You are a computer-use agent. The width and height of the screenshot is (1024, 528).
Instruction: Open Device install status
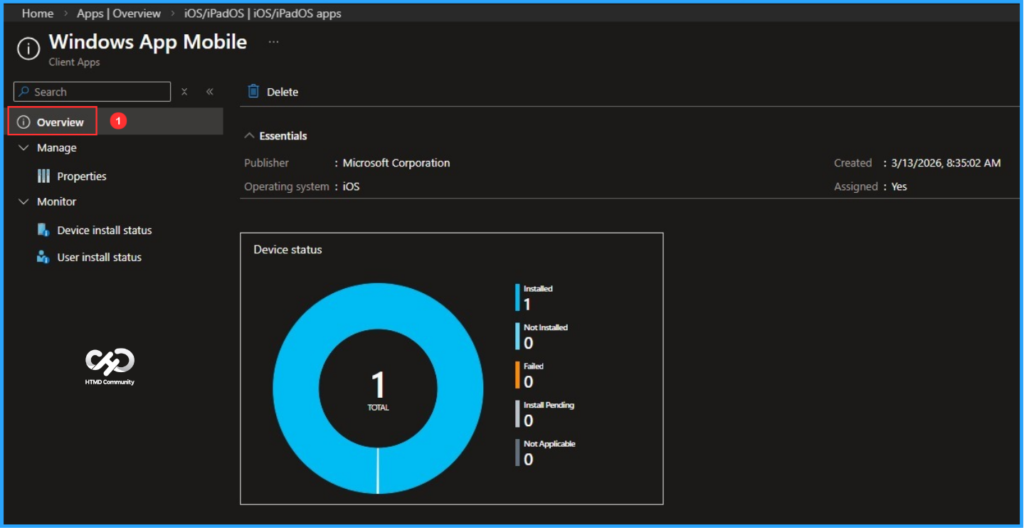point(104,230)
